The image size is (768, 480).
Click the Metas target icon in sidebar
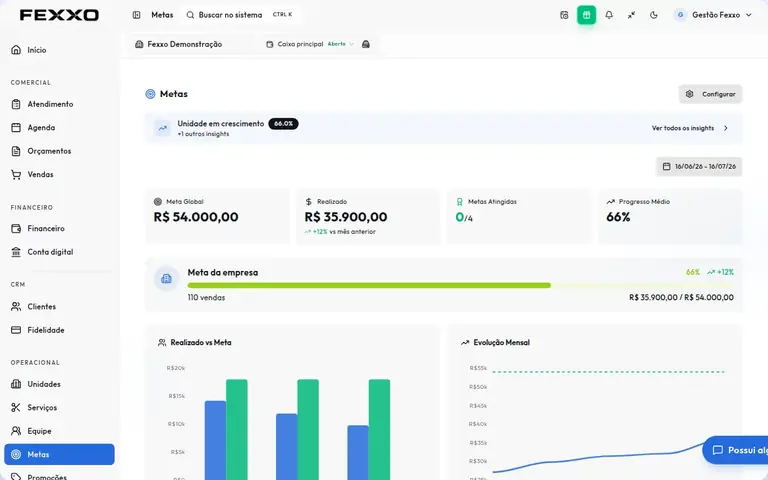coord(16,455)
